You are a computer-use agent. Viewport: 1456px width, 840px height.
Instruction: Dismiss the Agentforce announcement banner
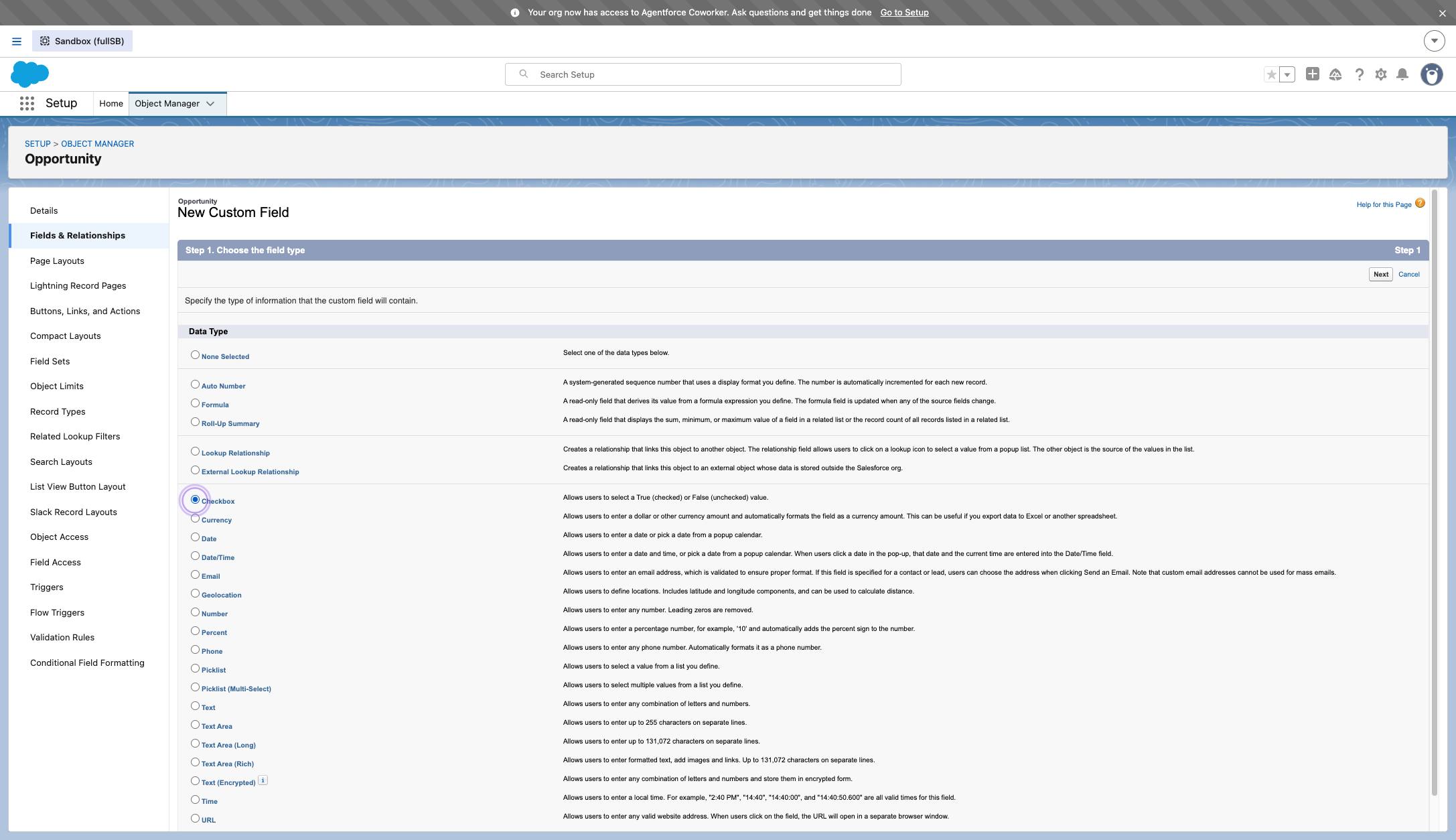pos(1442,13)
